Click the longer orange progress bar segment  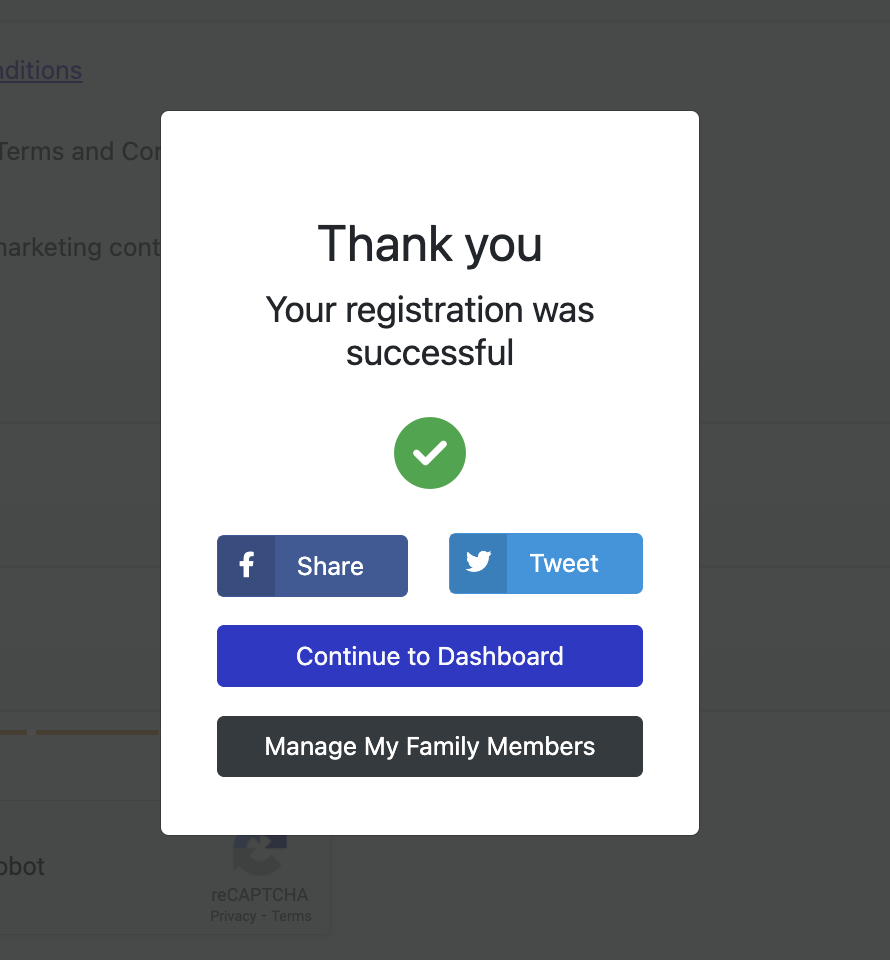[x=98, y=732]
